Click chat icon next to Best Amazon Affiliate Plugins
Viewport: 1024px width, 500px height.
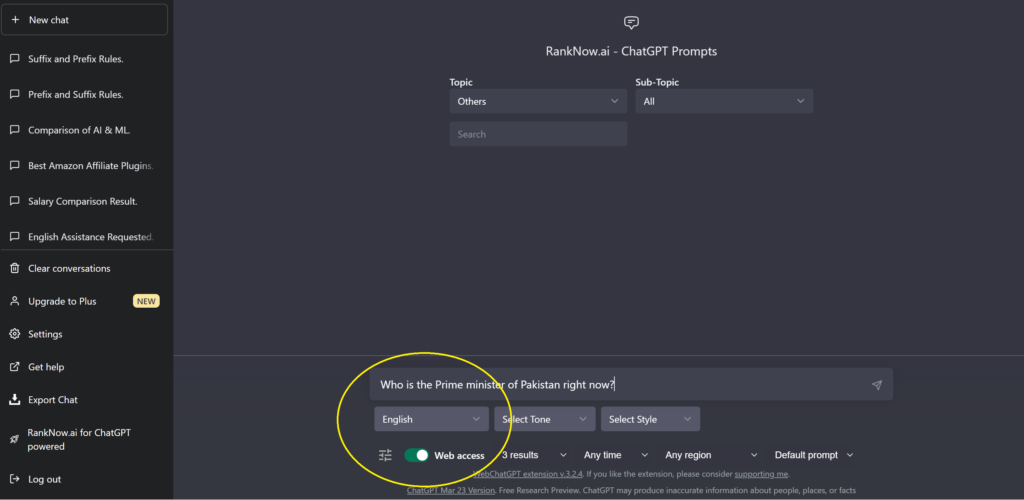pyautogui.click(x=14, y=166)
